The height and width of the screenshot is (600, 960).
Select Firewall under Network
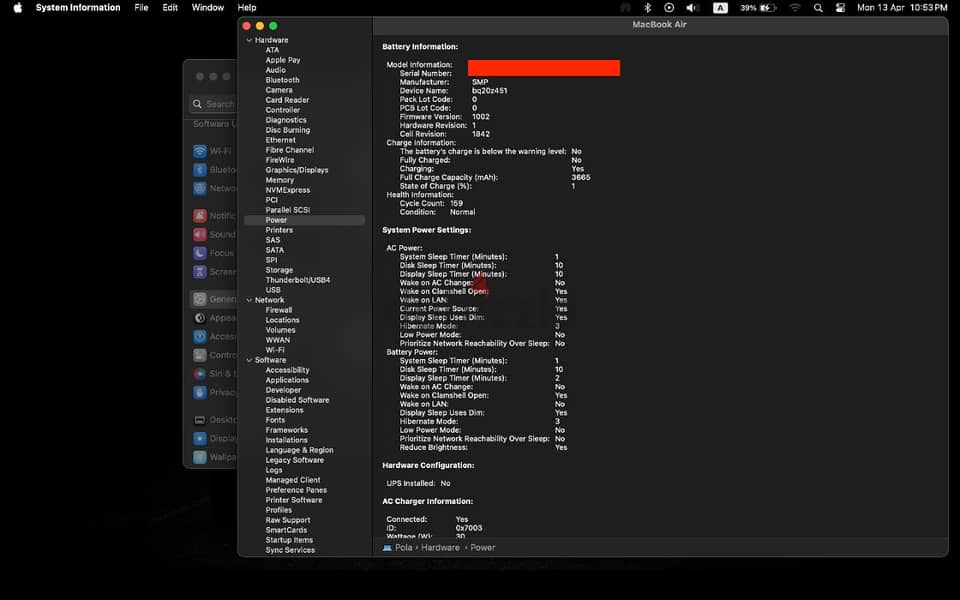[x=279, y=310]
